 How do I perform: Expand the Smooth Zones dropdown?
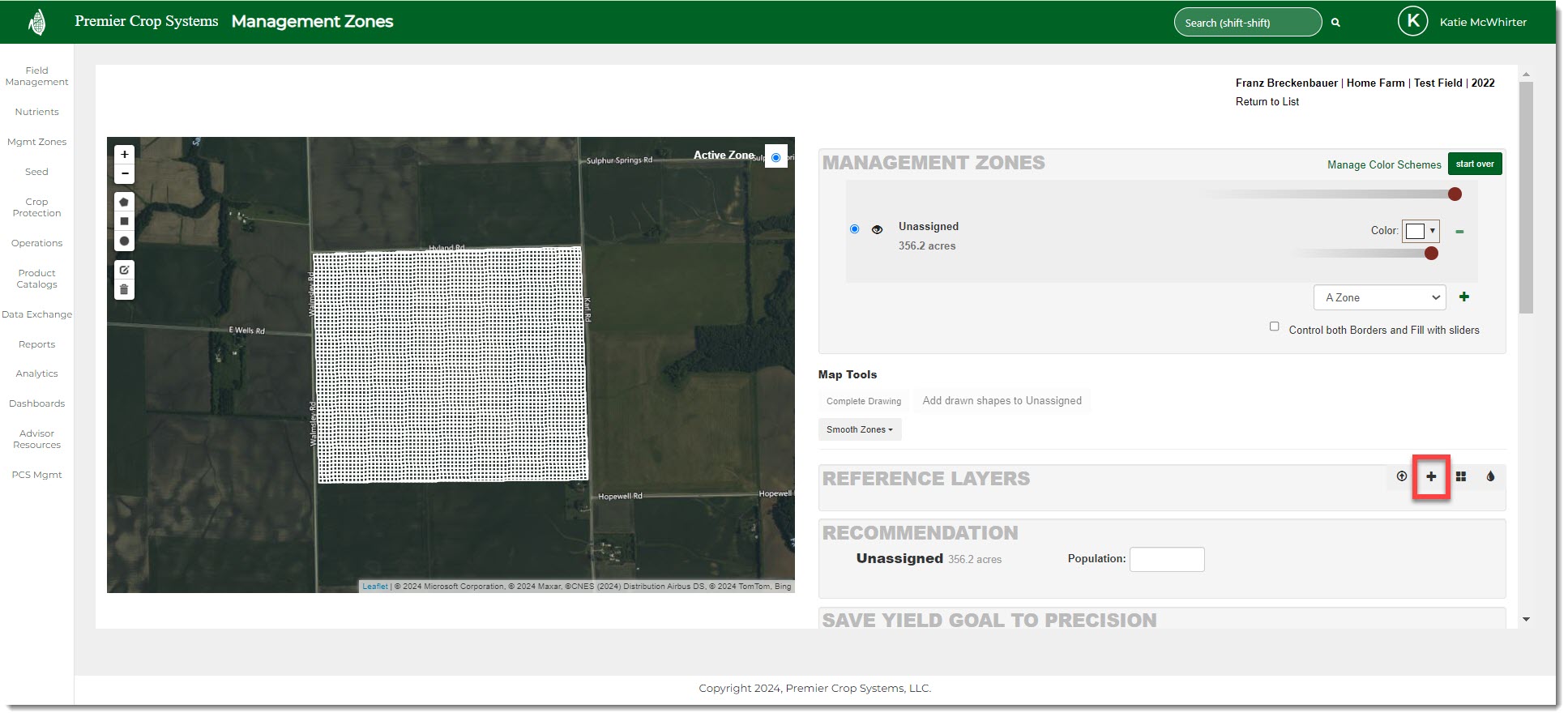pos(859,429)
